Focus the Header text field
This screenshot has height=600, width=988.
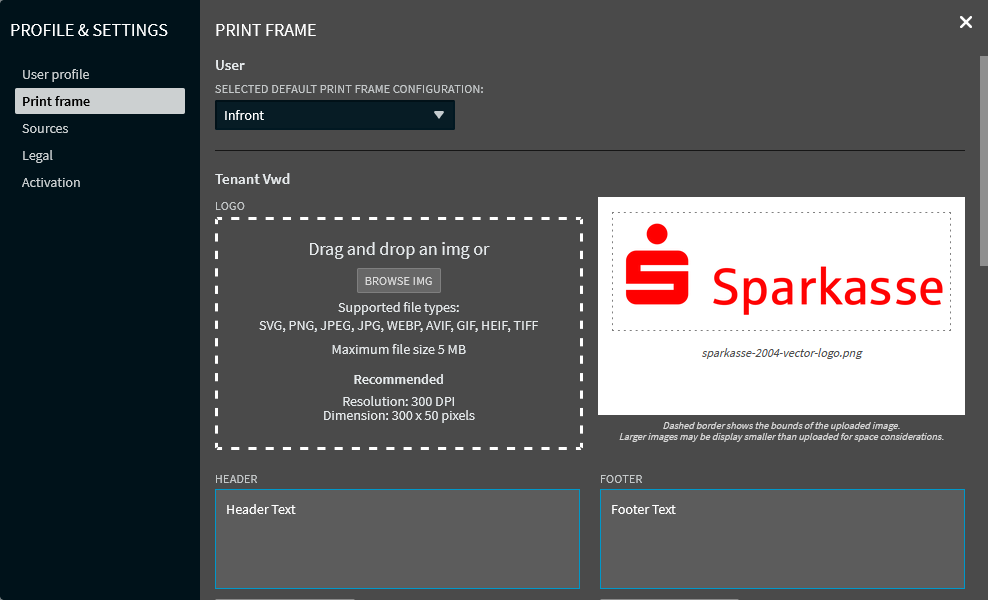click(x=397, y=538)
